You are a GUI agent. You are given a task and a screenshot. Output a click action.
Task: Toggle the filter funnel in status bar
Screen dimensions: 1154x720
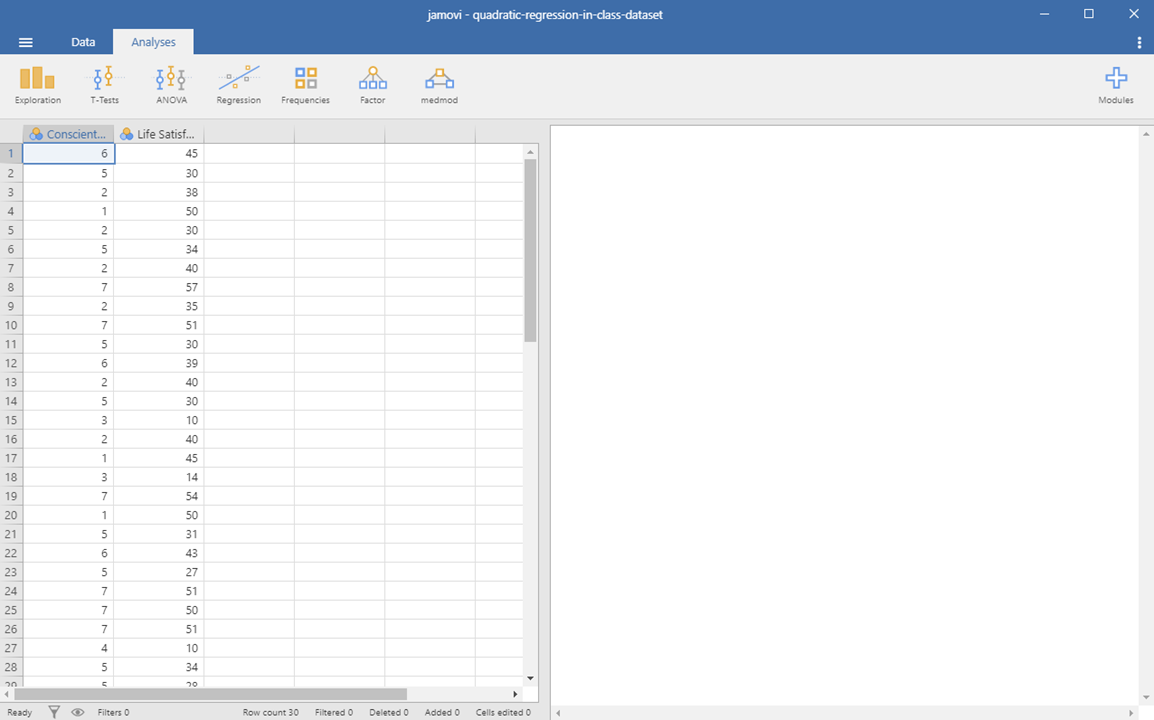pyautogui.click(x=55, y=712)
